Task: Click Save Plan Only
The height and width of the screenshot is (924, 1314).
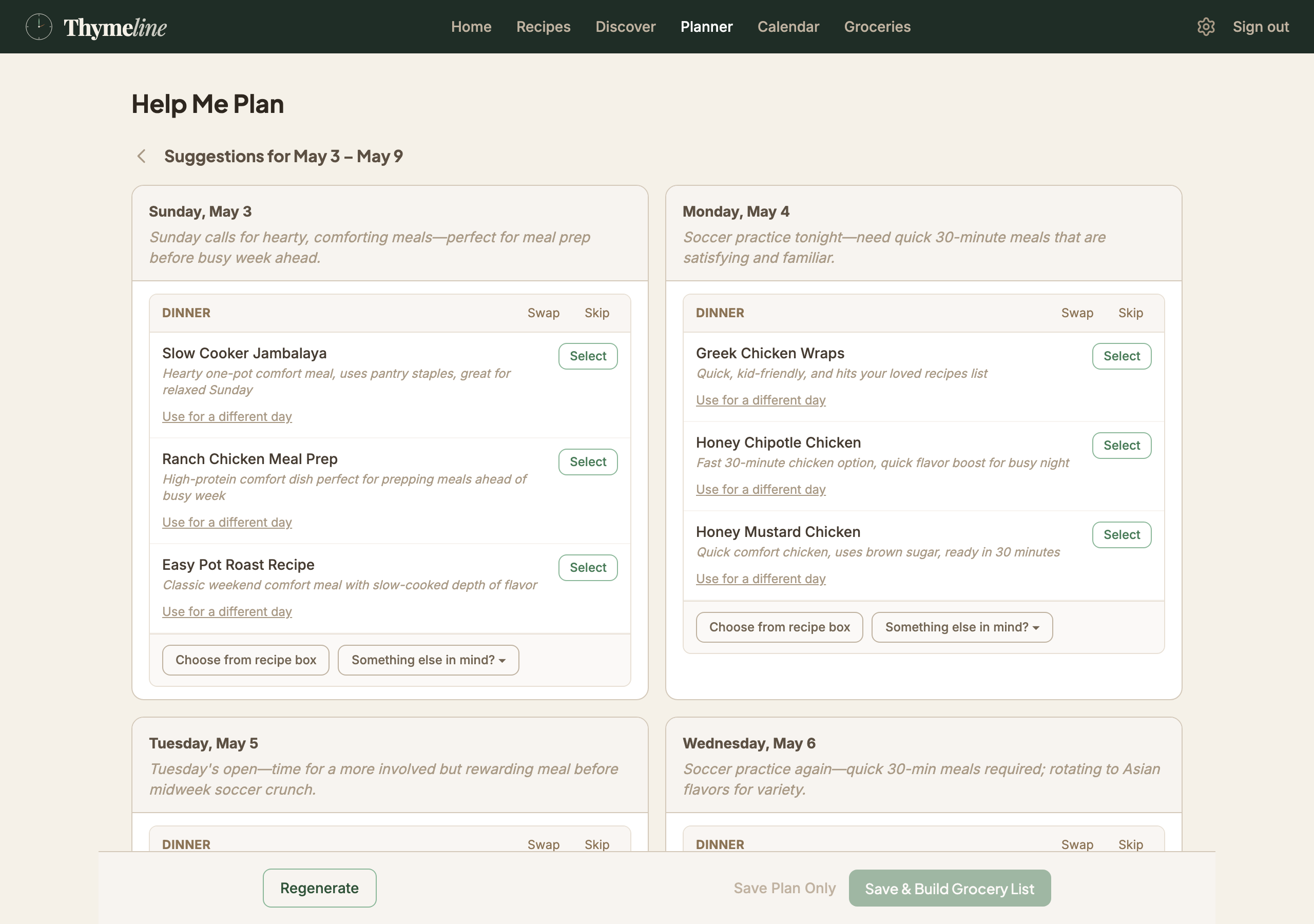Action: (785, 888)
